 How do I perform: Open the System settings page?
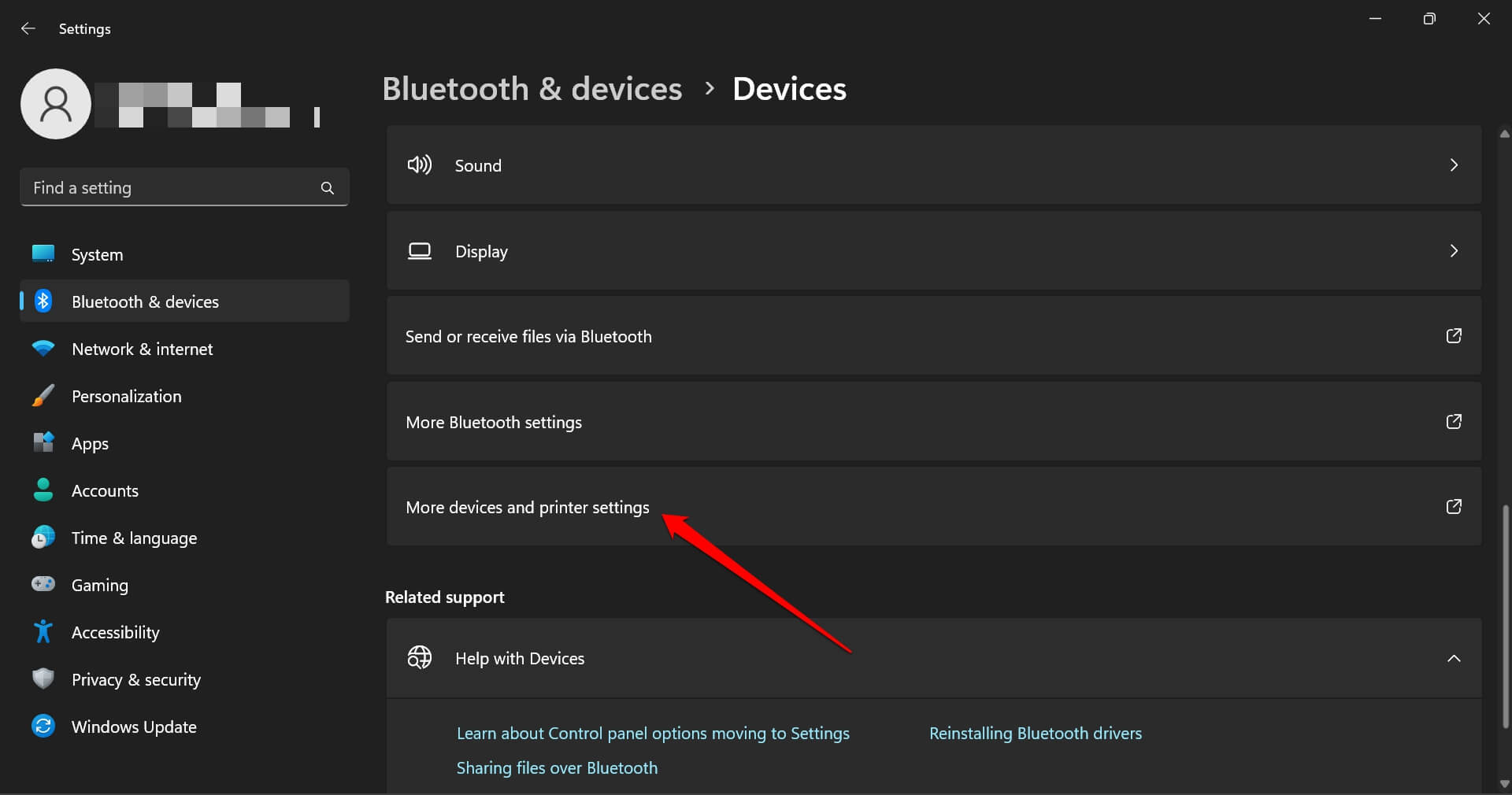coord(184,254)
